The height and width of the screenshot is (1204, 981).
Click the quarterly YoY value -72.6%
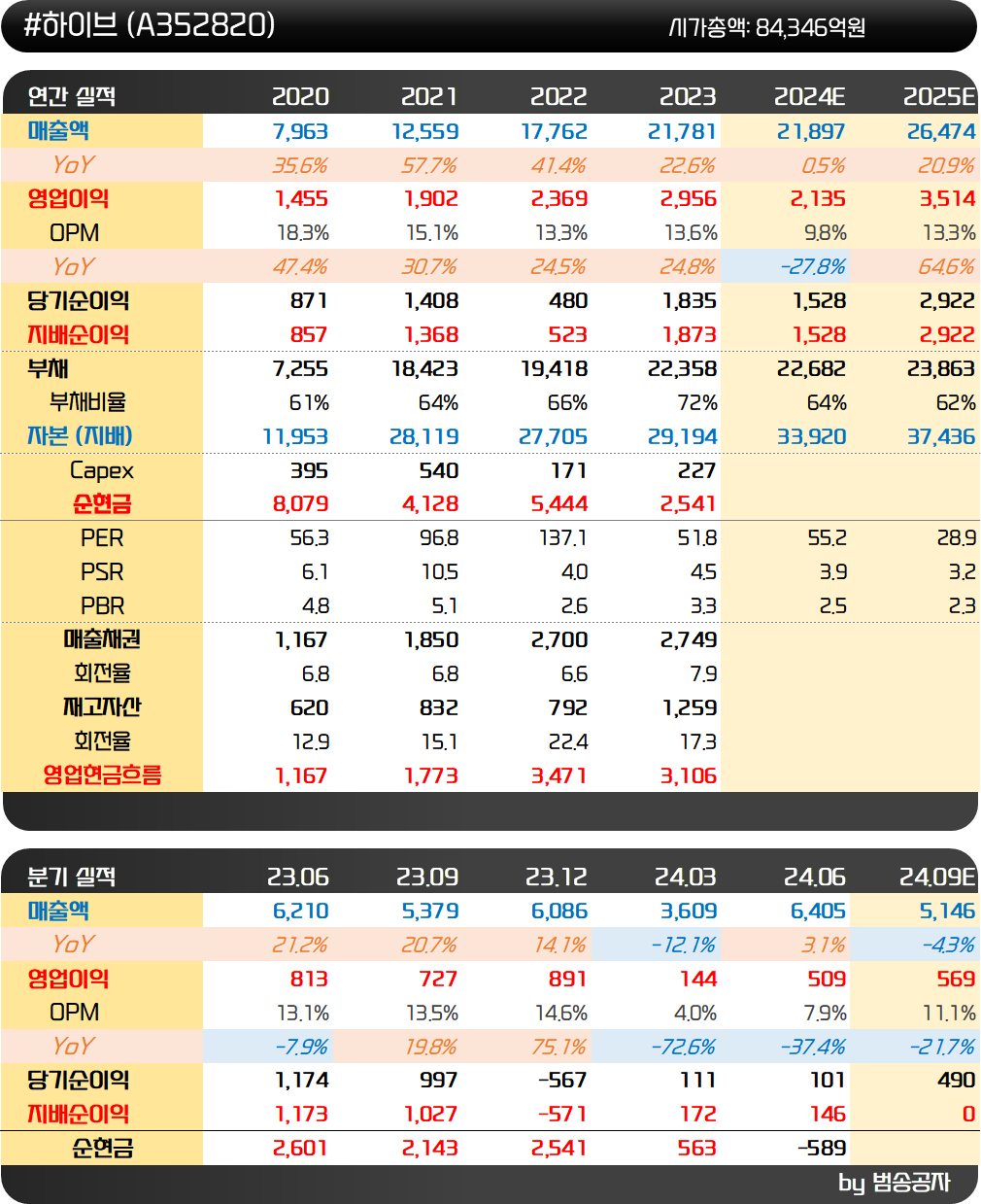click(x=683, y=1047)
